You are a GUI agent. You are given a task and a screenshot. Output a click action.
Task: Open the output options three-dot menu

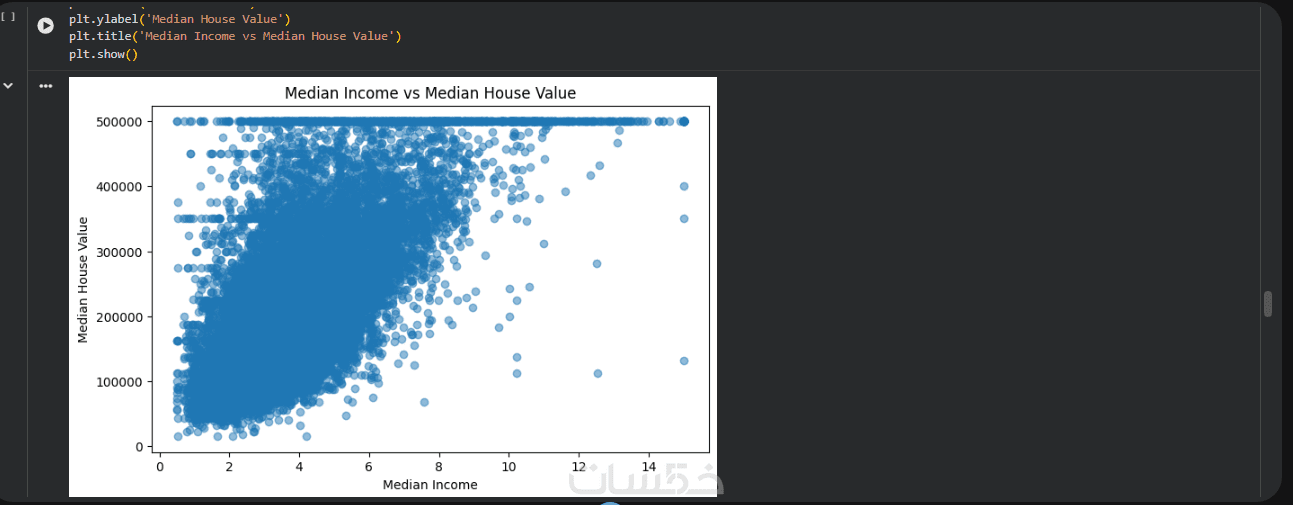coord(45,86)
